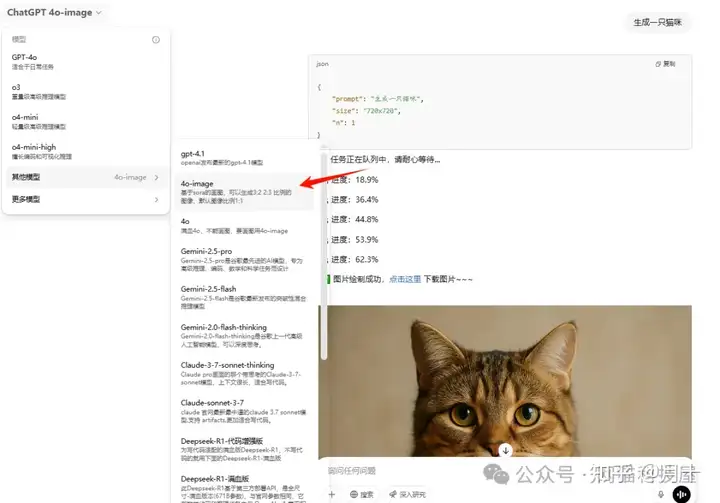Choose Gemini-2.5-flash from the list
720x503 pixels.
[244, 297]
